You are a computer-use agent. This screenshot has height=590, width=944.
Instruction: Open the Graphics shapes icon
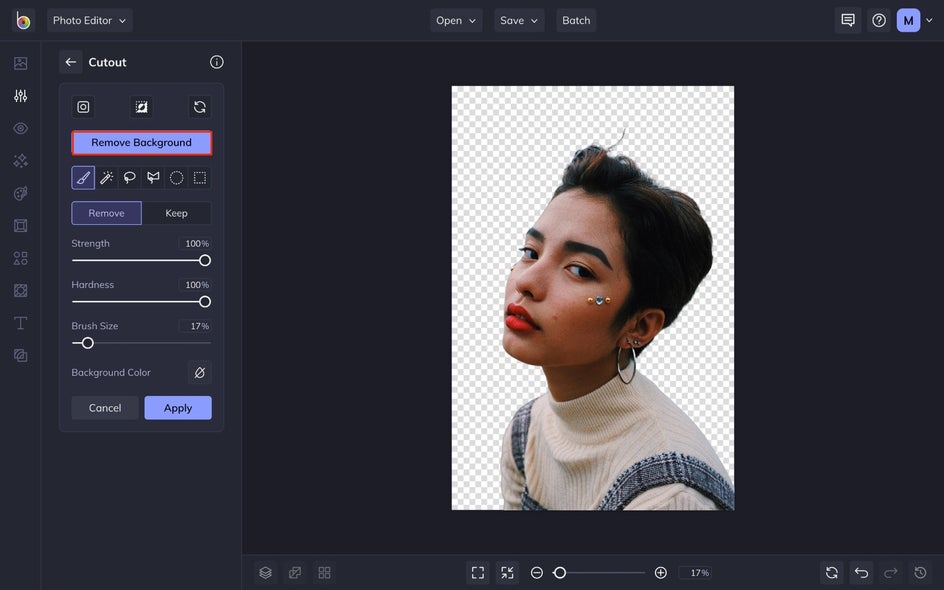[20, 258]
